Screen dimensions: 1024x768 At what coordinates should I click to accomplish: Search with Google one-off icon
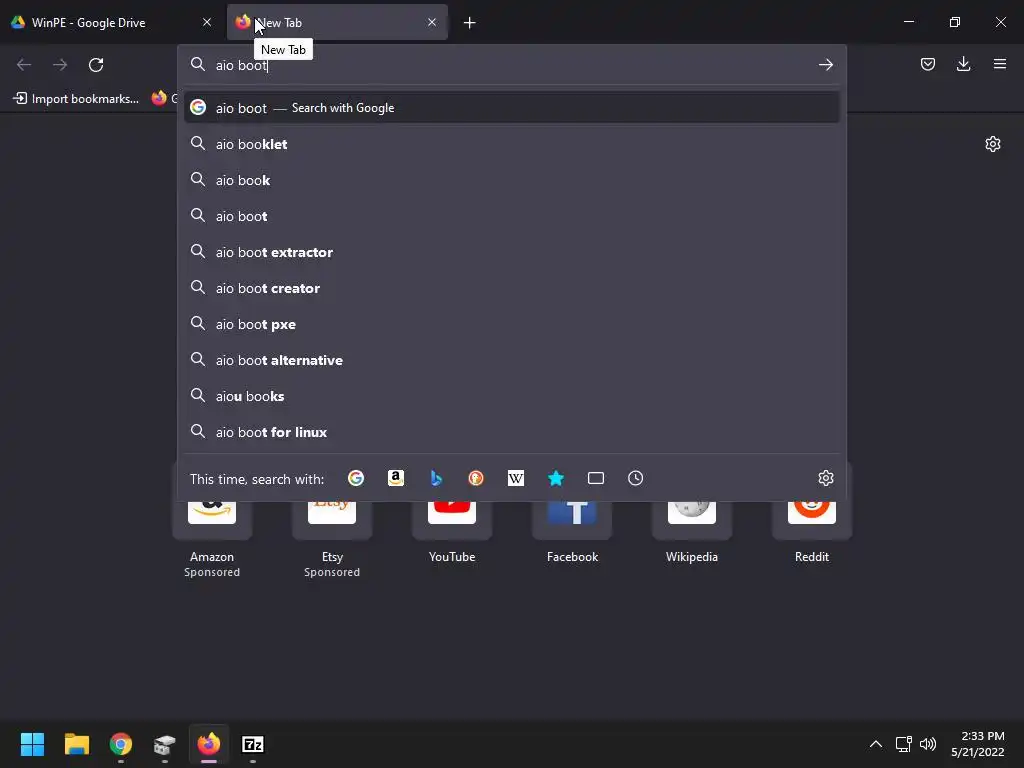click(356, 478)
